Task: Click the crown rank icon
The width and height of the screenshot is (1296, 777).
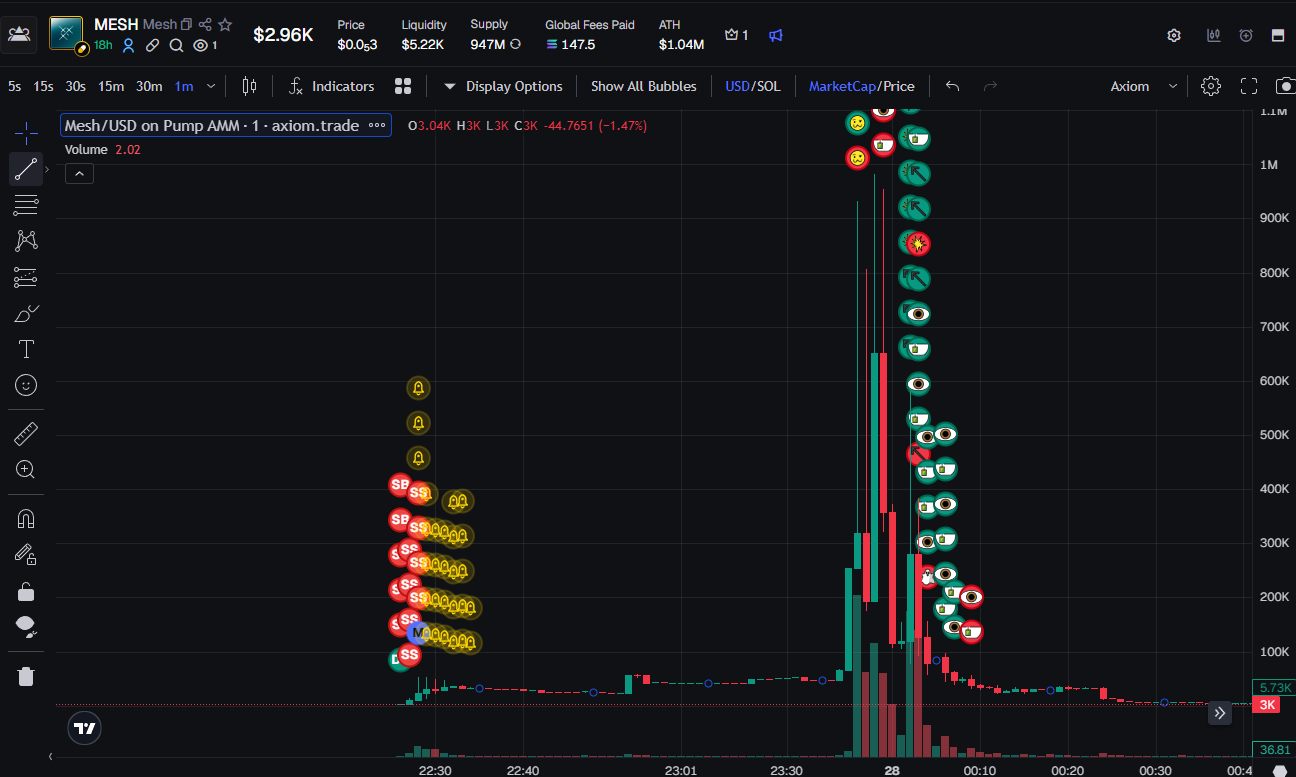Action: pos(731,35)
